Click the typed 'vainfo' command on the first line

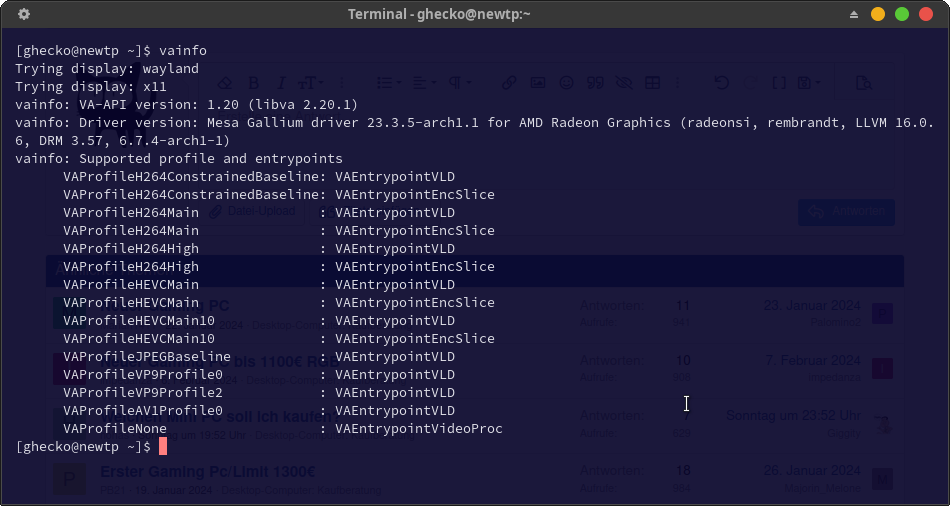point(183,50)
